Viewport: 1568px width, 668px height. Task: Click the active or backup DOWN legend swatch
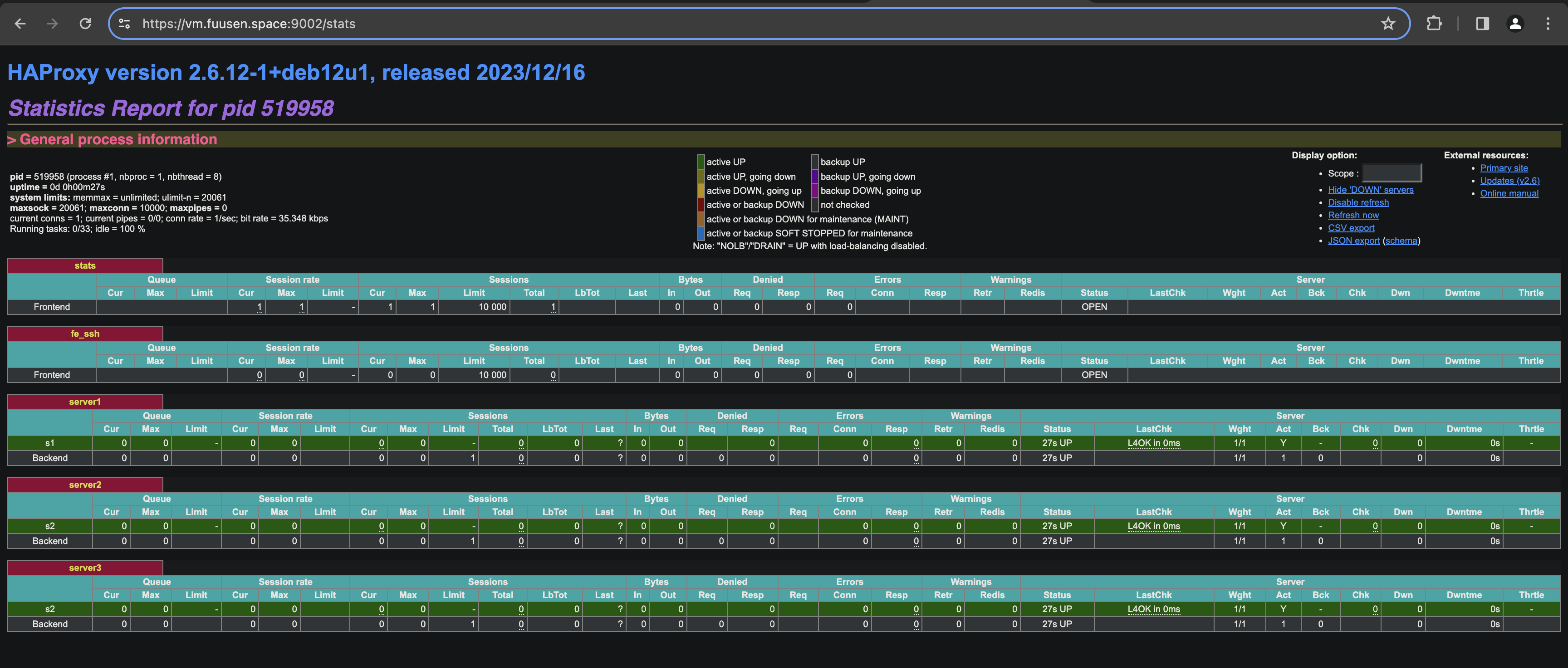pos(701,205)
